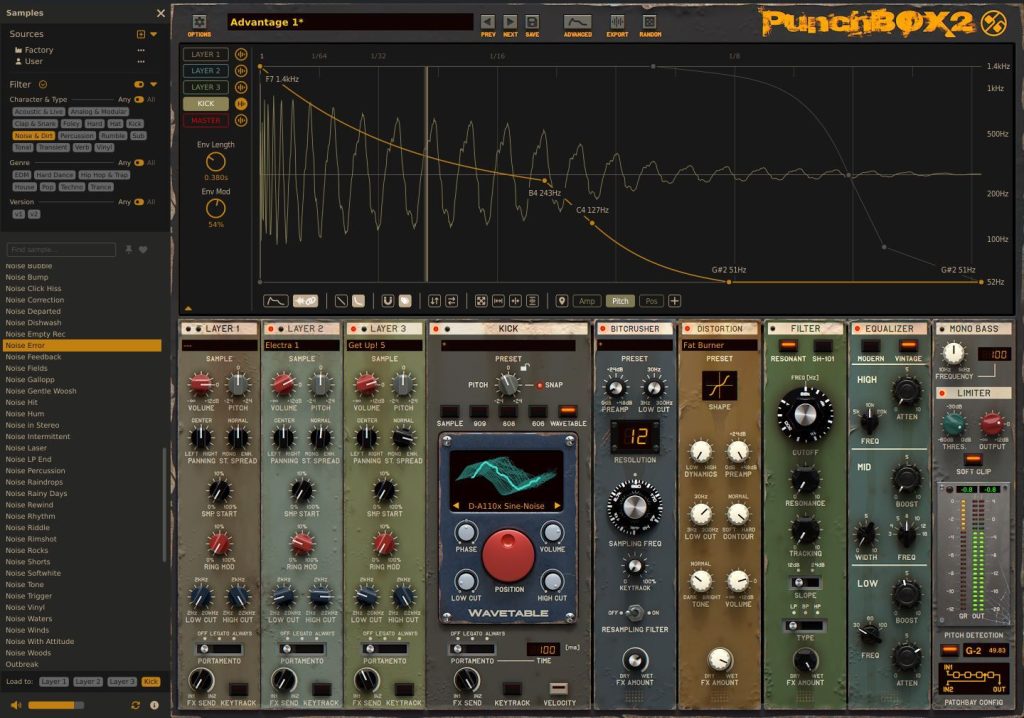
Task: Open the Distortion preset Fat Burner selector
Action: pyautogui.click(x=719, y=345)
